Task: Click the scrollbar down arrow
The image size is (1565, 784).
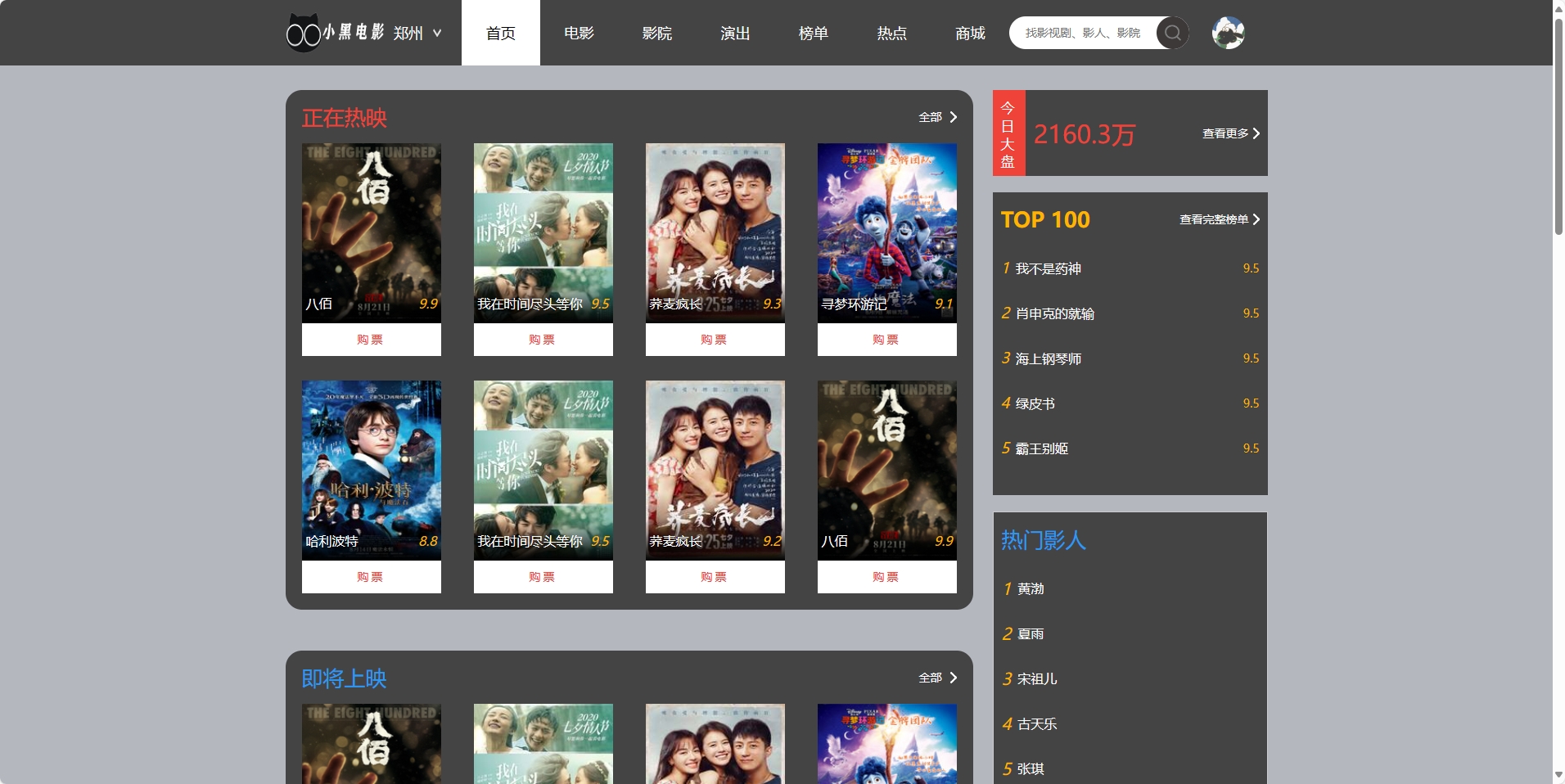Action: point(1558,775)
